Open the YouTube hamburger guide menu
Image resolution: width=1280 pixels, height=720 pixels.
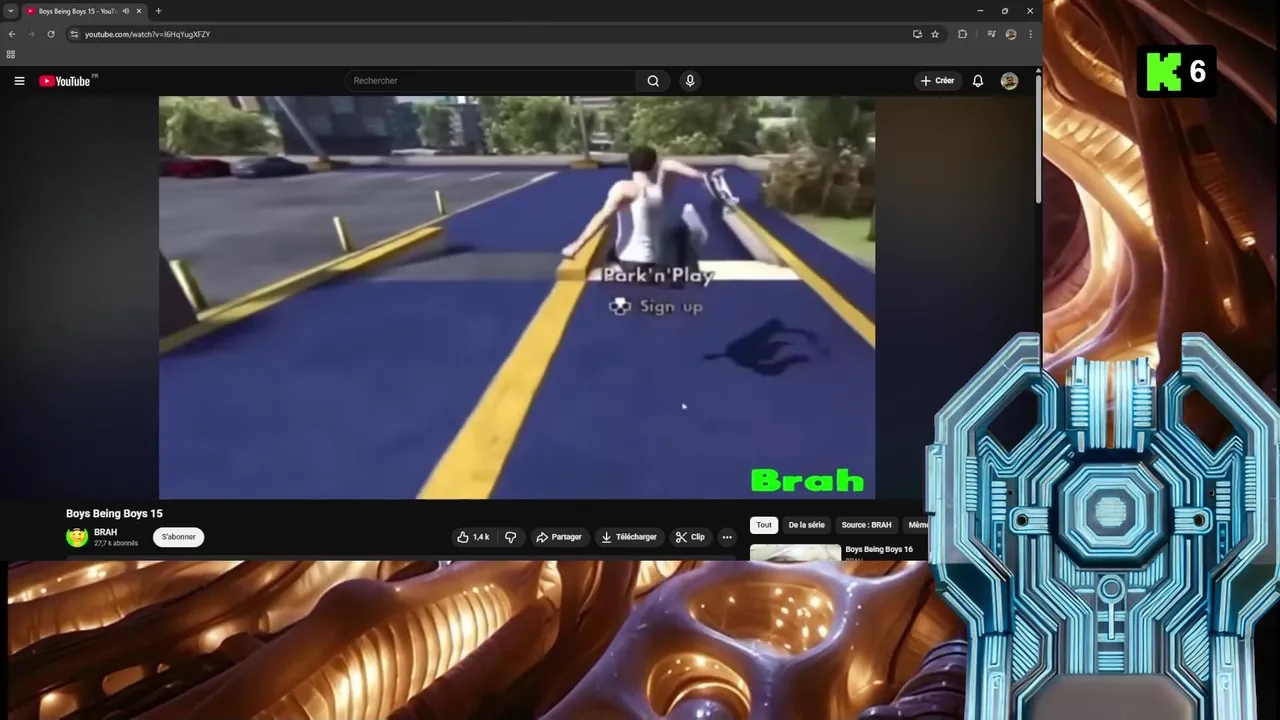pyautogui.click(x=19, y=81)
